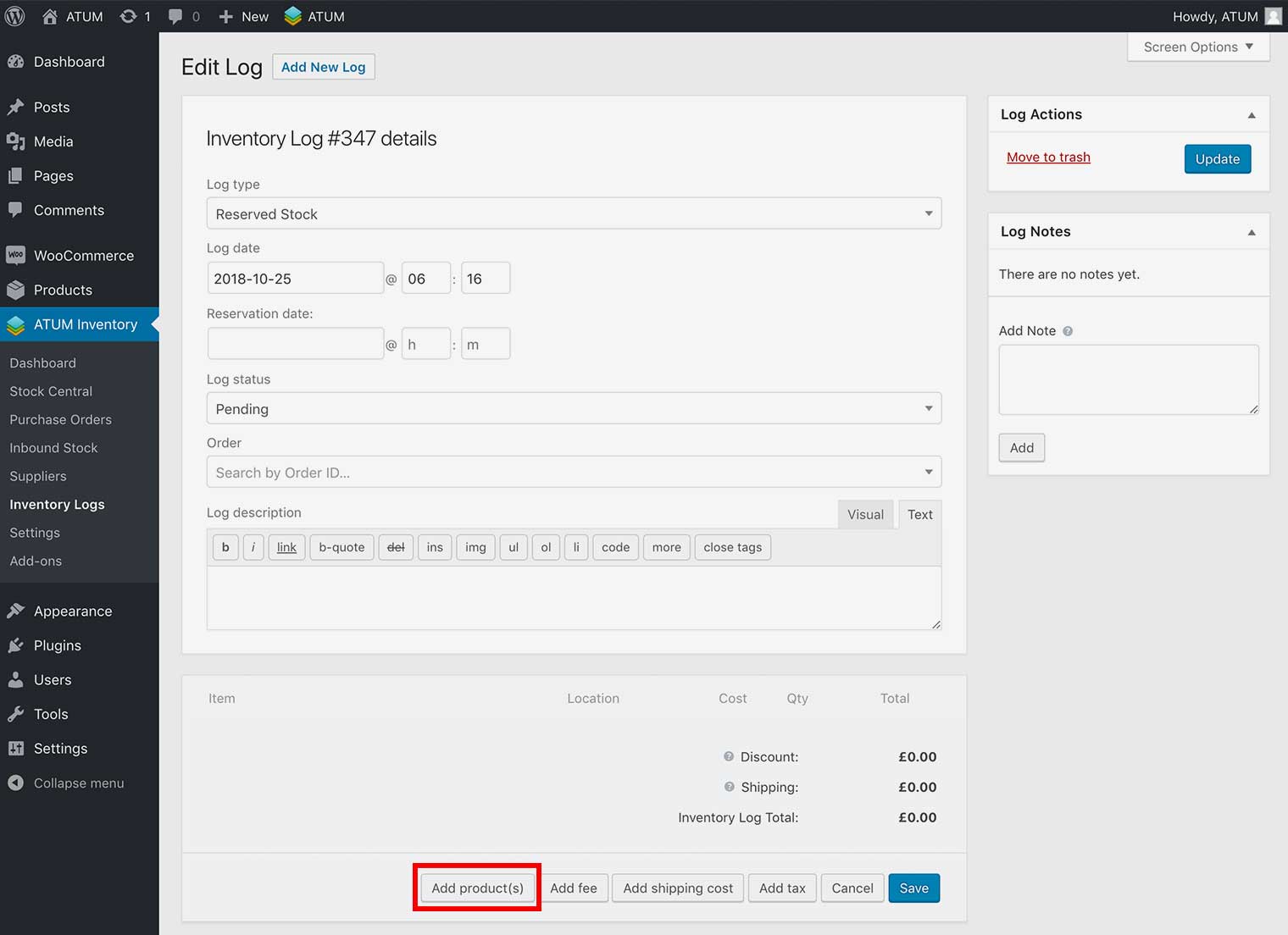The height and width of the screenshot is (935, 1288).
Task: Open the Log status dropdown
Action: [x=574, y=408]
